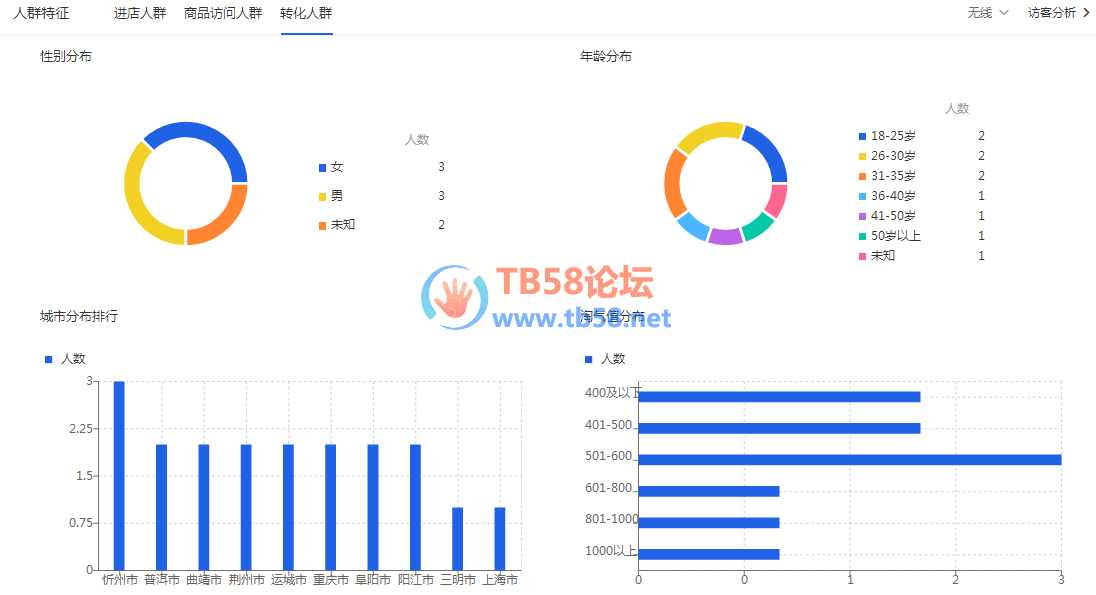Image resolution: width=1096 pixels, height=595 pixels.
Task: Click the 人数 legend icon above 淘气值 chart
Action: coord(588,359)
